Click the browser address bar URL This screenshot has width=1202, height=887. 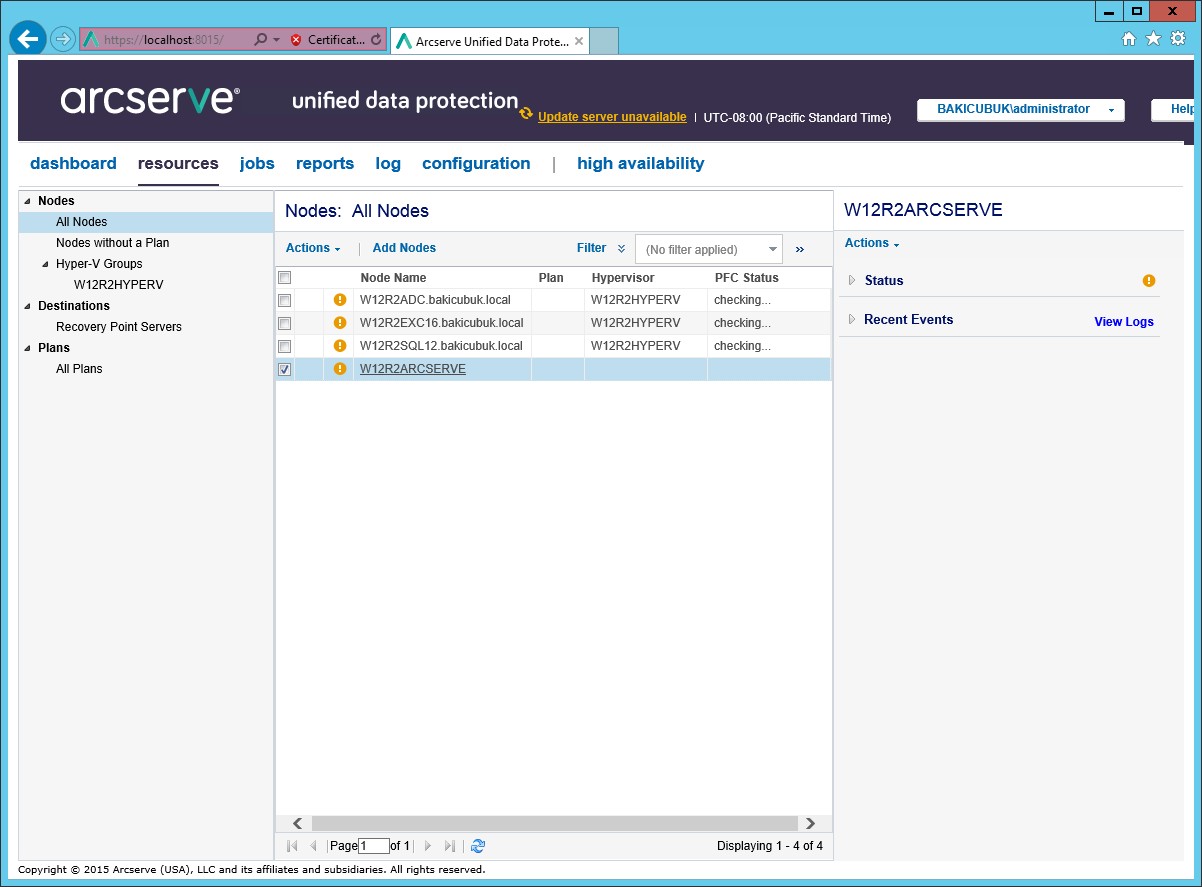click(x=164, y=40)
